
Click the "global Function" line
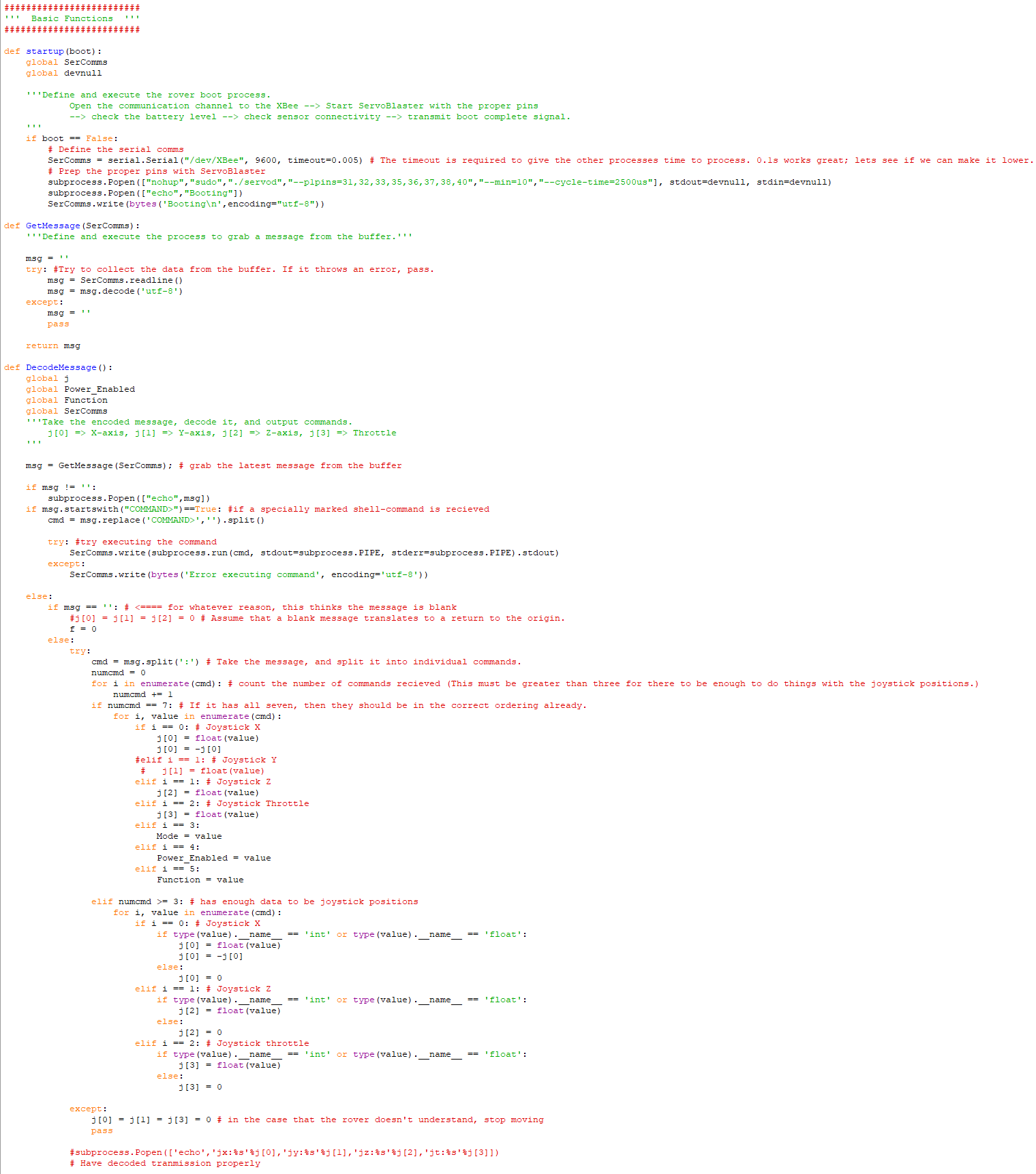67,400
